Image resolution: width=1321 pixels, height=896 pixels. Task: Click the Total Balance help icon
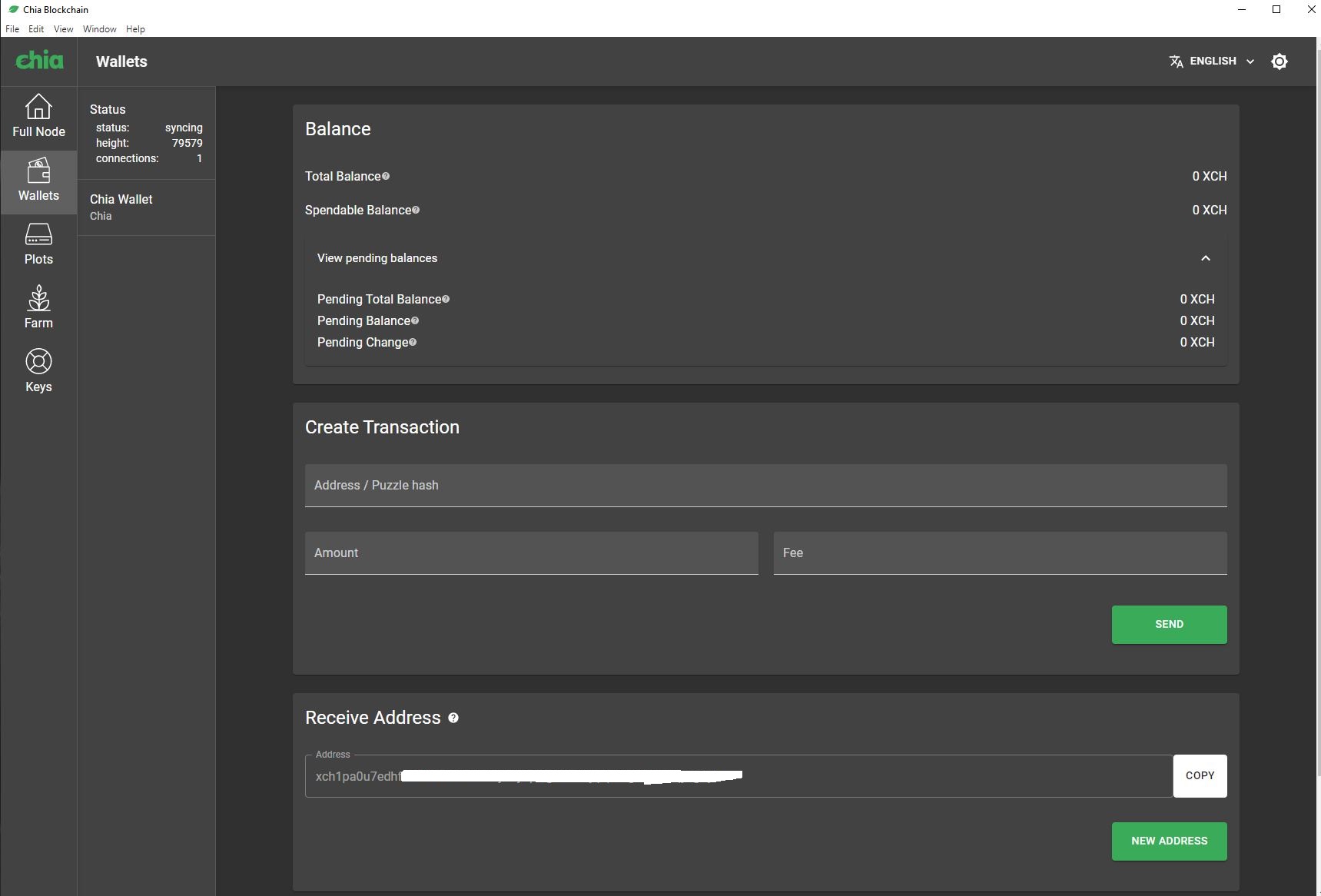click(385, 176)
